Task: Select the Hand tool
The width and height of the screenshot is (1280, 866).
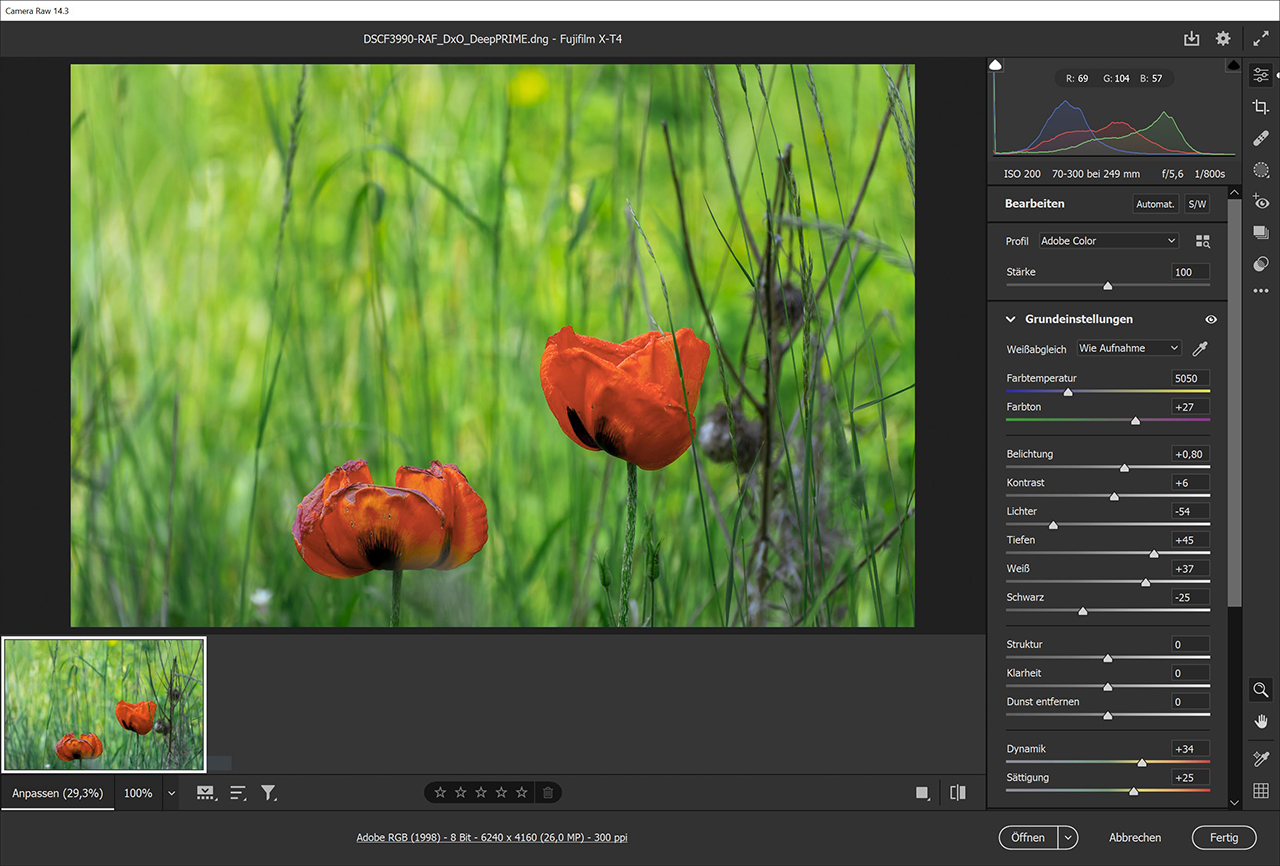Action: [1261, 721]
